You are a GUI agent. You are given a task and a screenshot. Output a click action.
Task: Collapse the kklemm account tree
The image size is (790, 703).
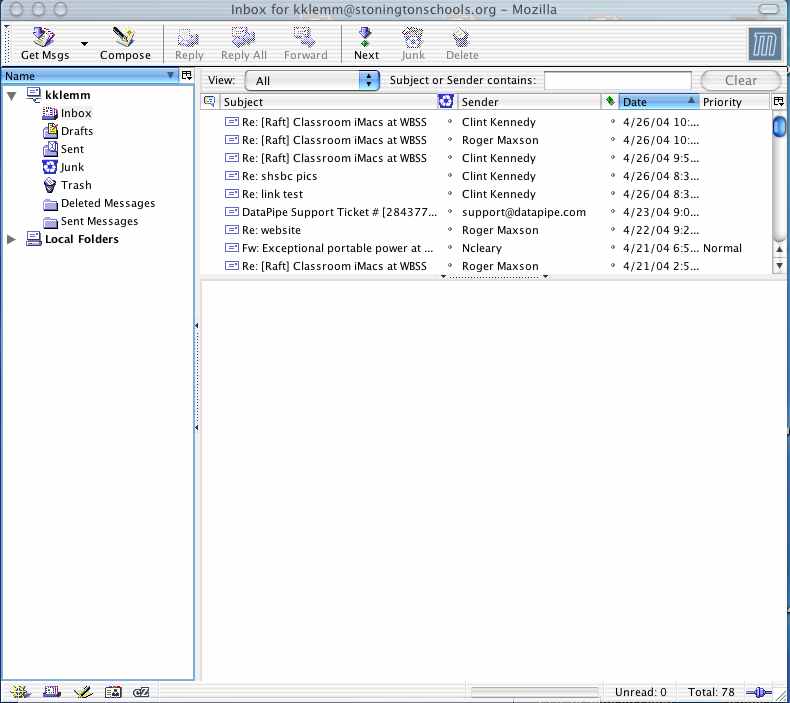tap(12, 95)
